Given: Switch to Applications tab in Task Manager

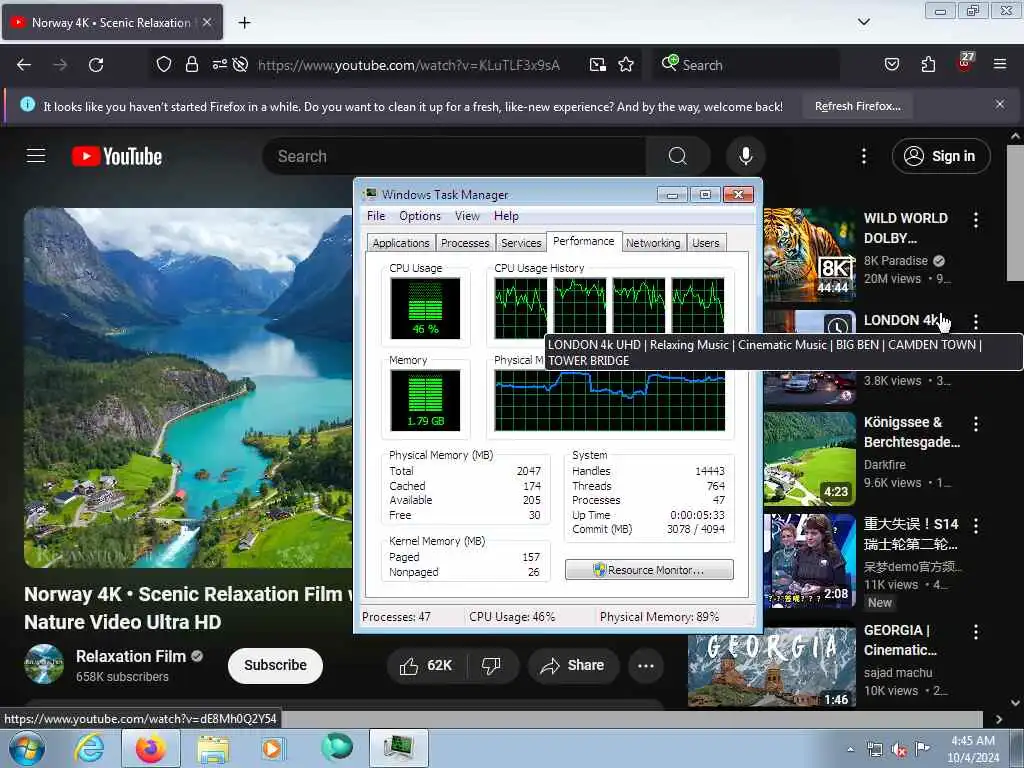Looking at the screenshot, I should tap(401, 243).
